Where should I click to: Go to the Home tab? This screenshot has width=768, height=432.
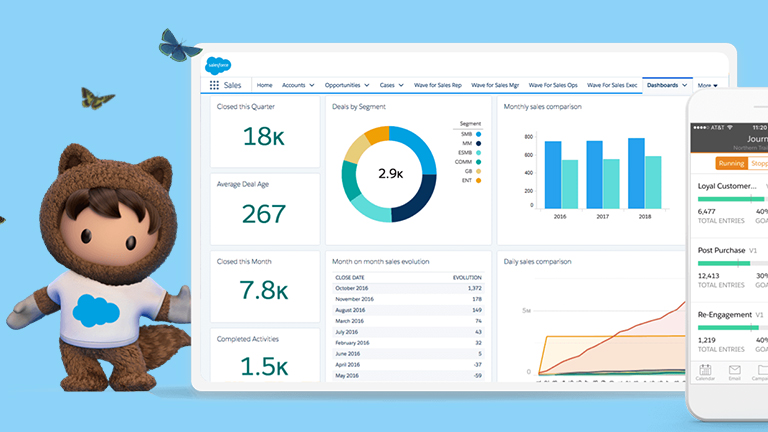[x=264, y=86]
